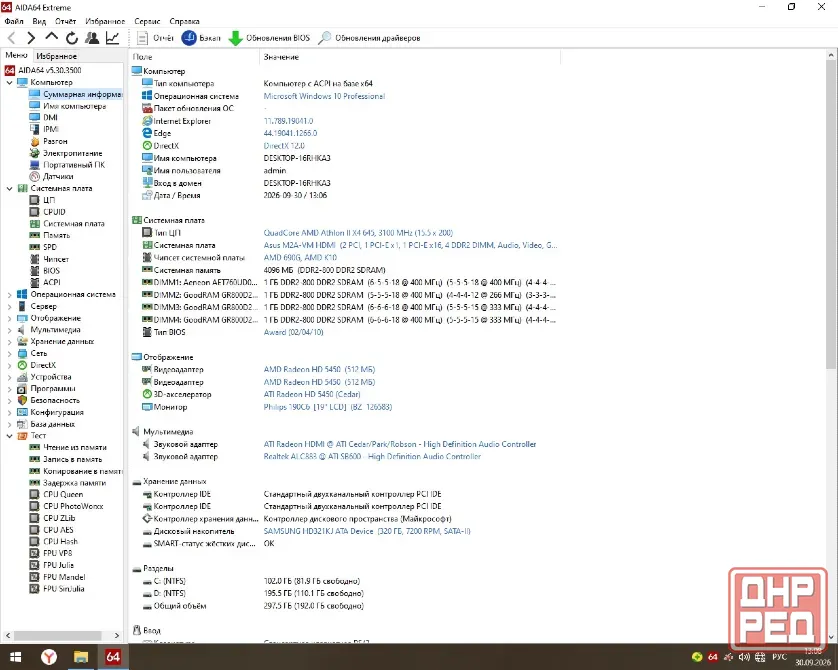Open Philips 190C6 monitor link
The image size is (838, 670).
tap(328, 407)
